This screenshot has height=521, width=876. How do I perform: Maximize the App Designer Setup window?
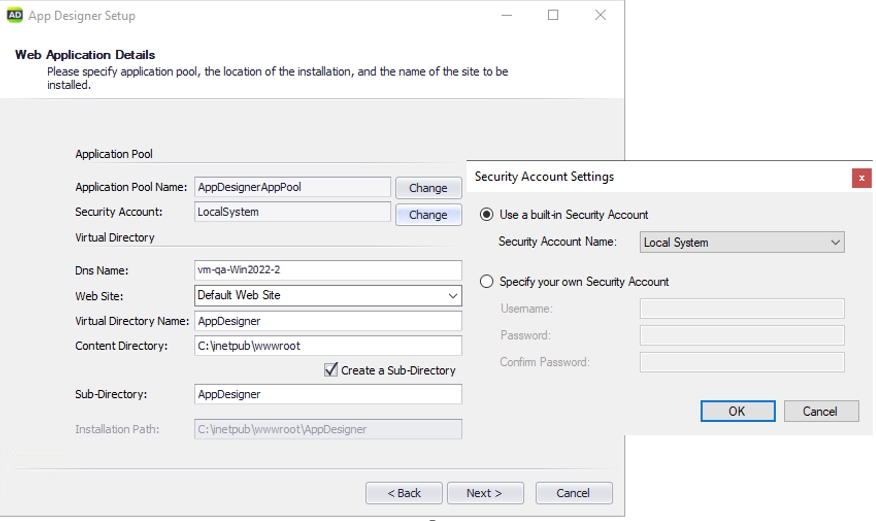(553, 15)
